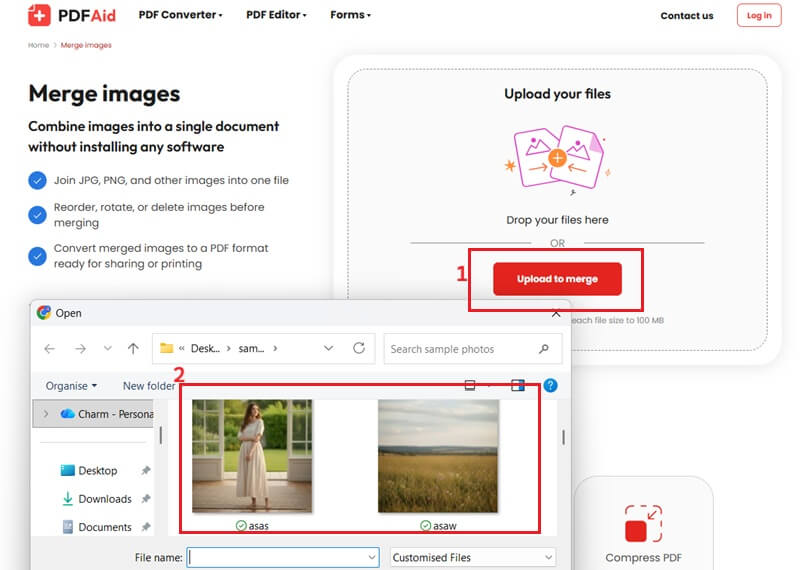Click the sidebar scrollbar
Screen dimensions: 800x570
161,435
